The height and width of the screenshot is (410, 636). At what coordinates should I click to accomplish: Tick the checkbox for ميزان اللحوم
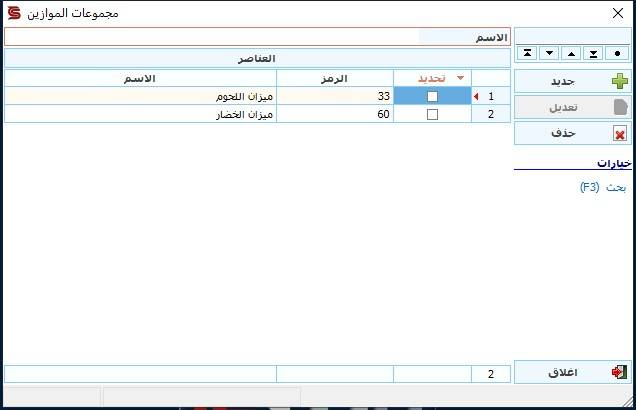pos(432,97)
